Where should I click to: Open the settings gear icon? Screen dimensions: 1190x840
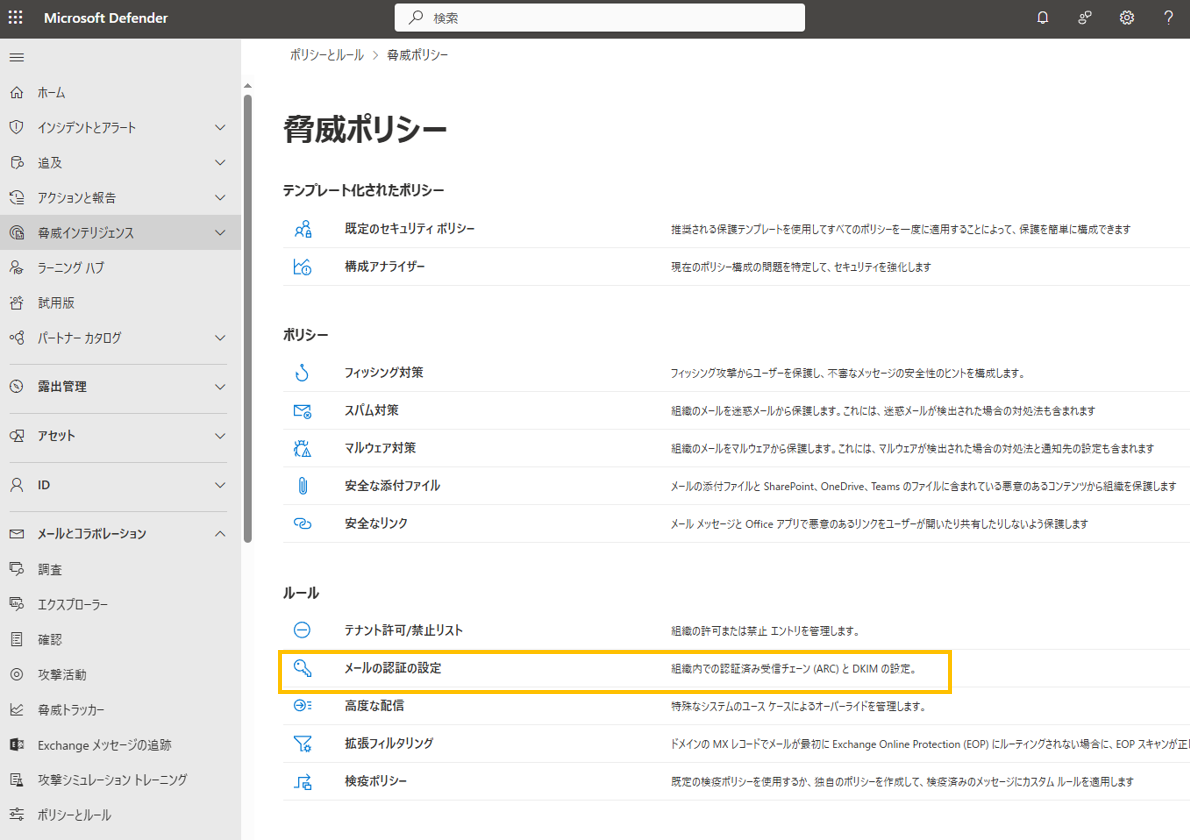(x=1127, y=17)
